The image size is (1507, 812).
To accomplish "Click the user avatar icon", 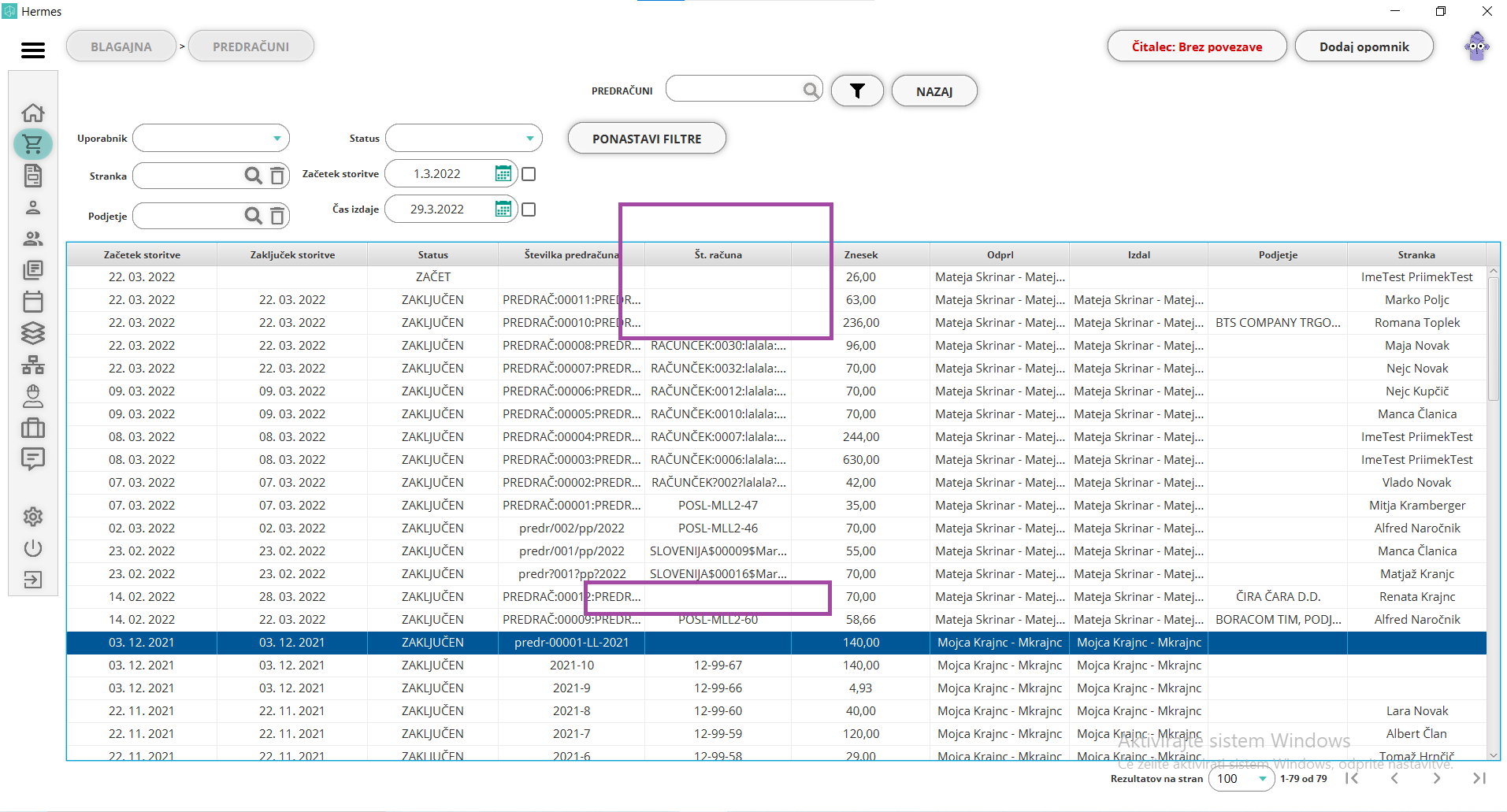I will point(1477,46).
